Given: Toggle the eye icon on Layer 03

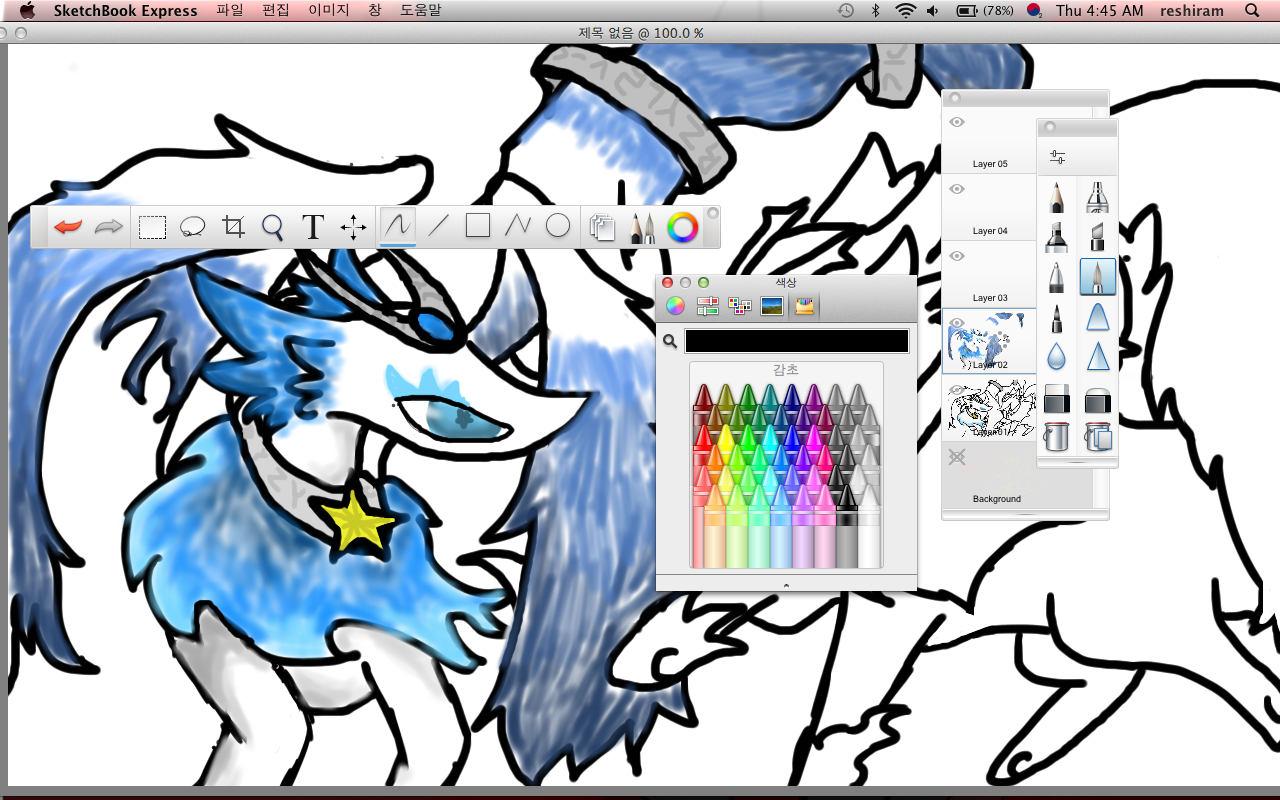Looking at the screenshot, I should [x=957, y=256].
